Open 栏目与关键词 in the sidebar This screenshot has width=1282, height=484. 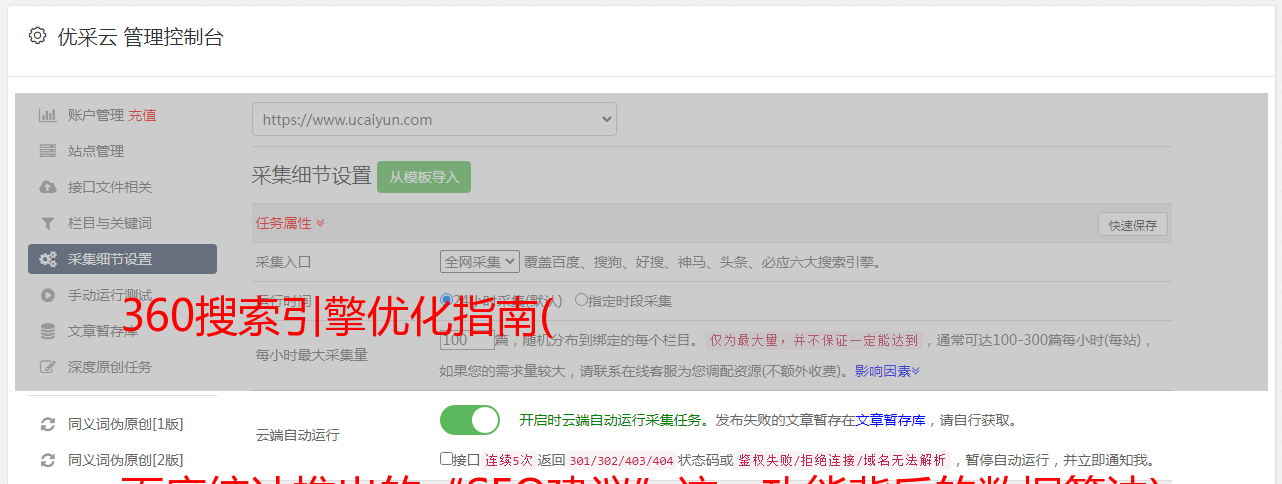(110, 223)
